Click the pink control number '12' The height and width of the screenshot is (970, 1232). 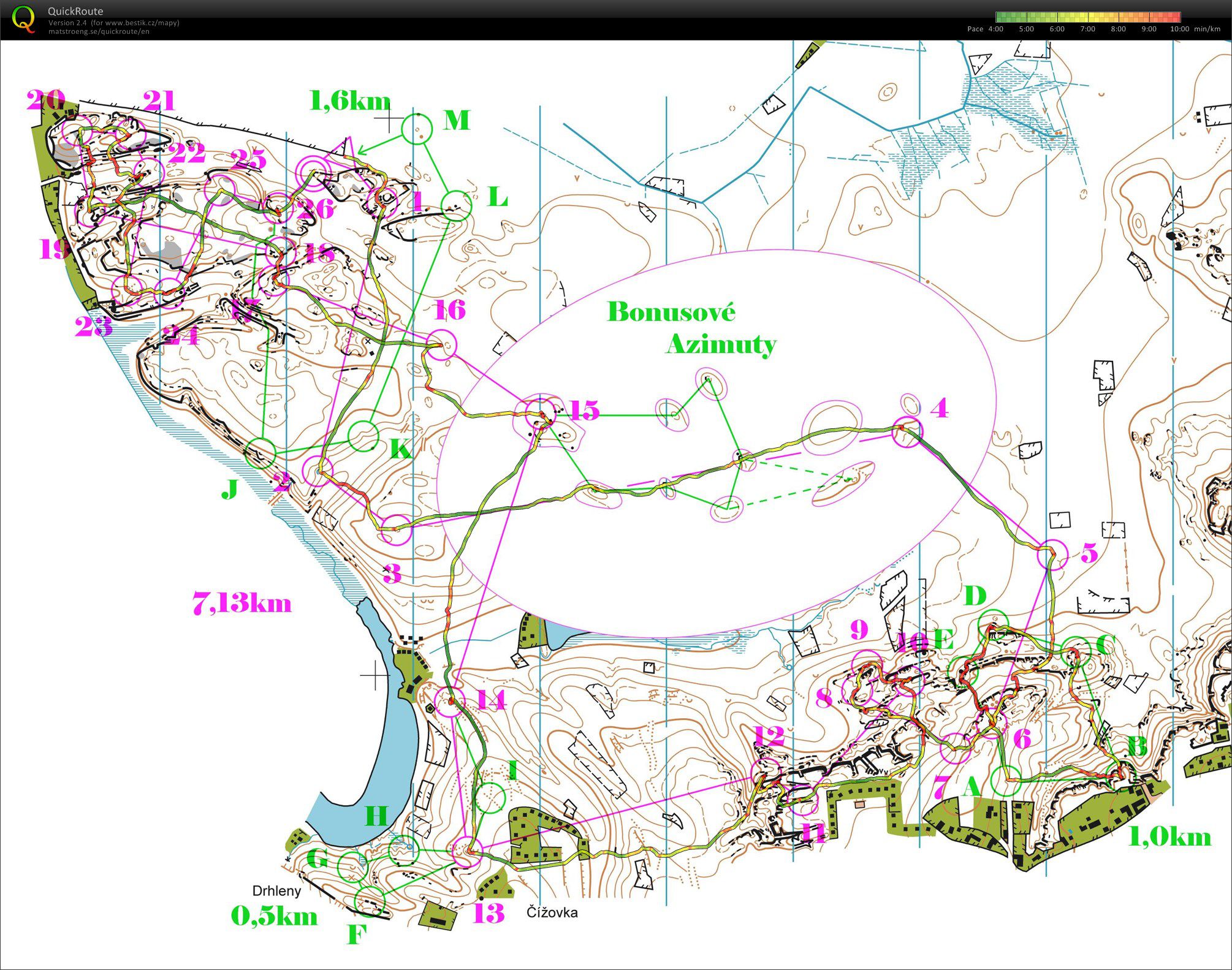(769, 736)
